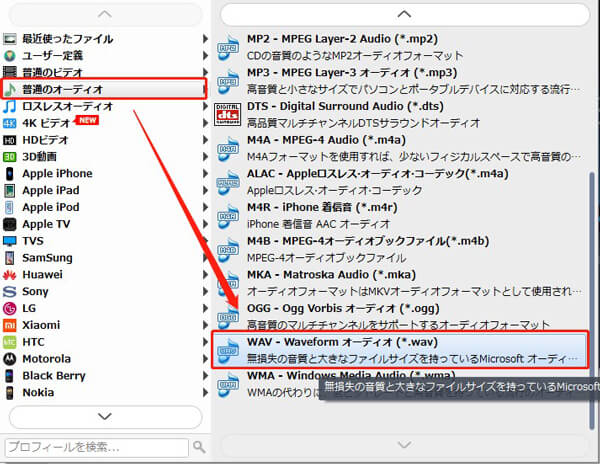Screen dimensions: 600x464
Task: Open the Huawei category
Action: 105,275
